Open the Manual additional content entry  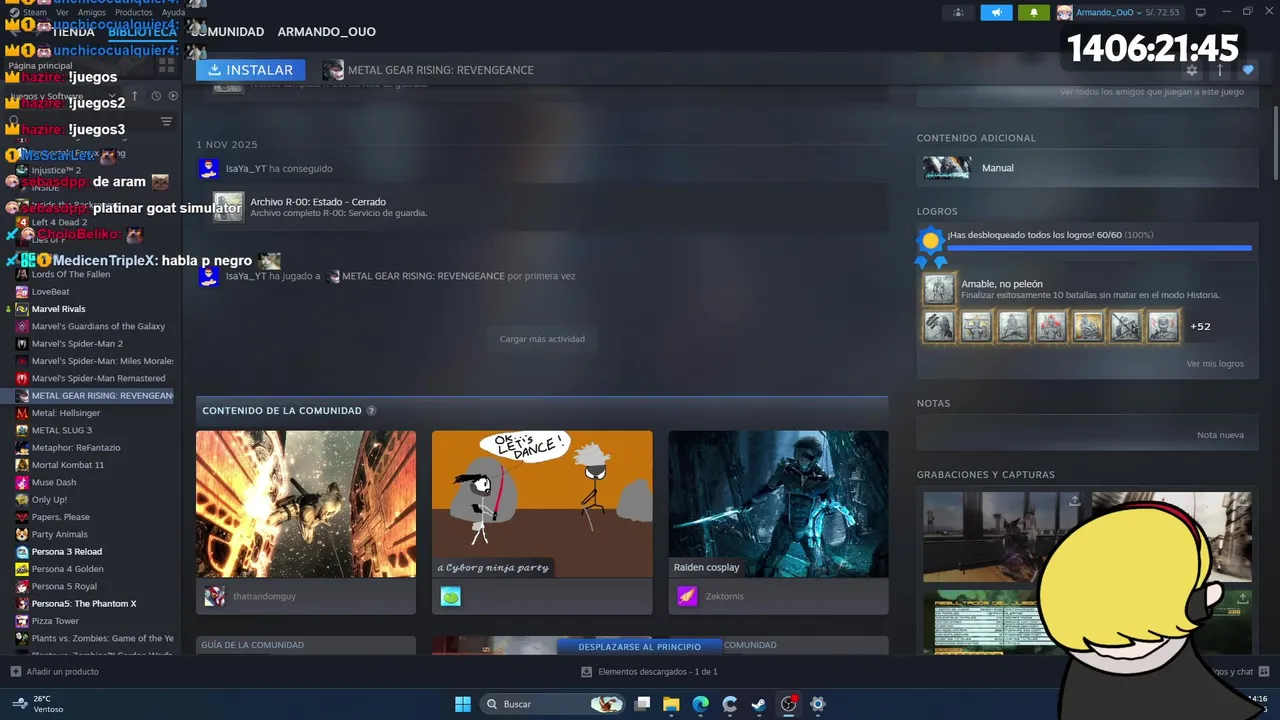pyautogui.click(x=1087, y=168)
